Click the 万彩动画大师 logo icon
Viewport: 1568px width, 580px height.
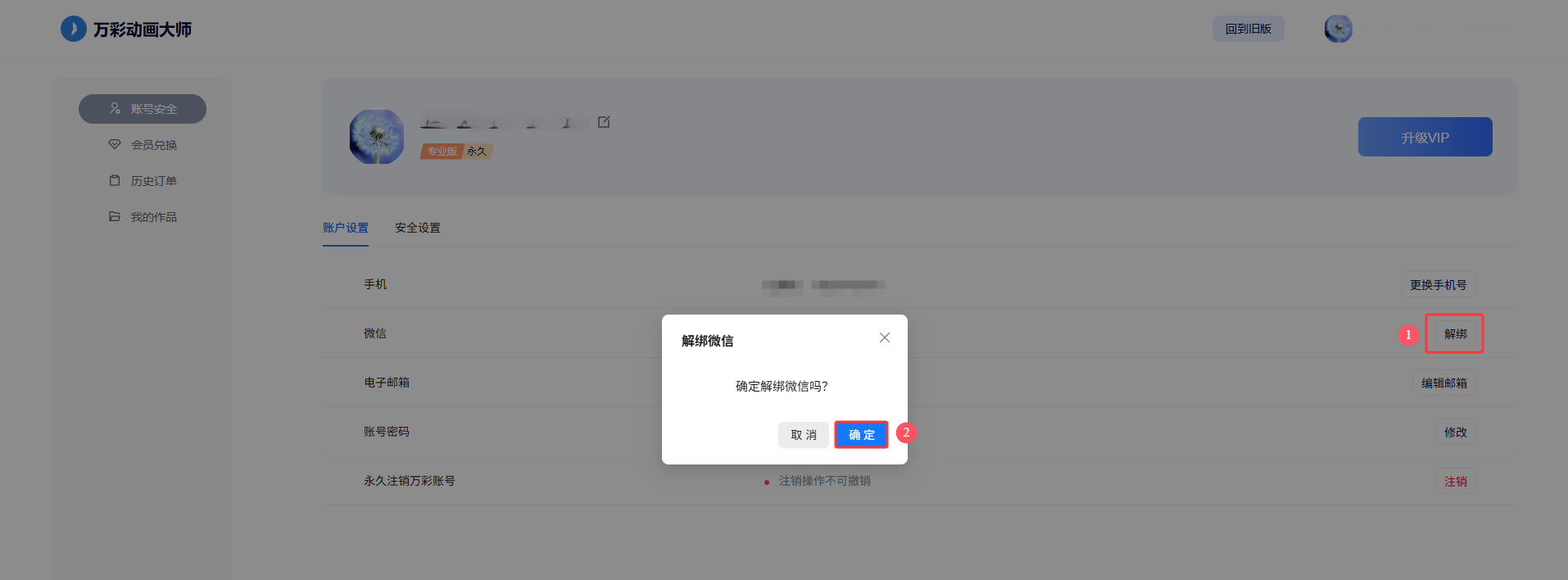click(x=74, y=29)
